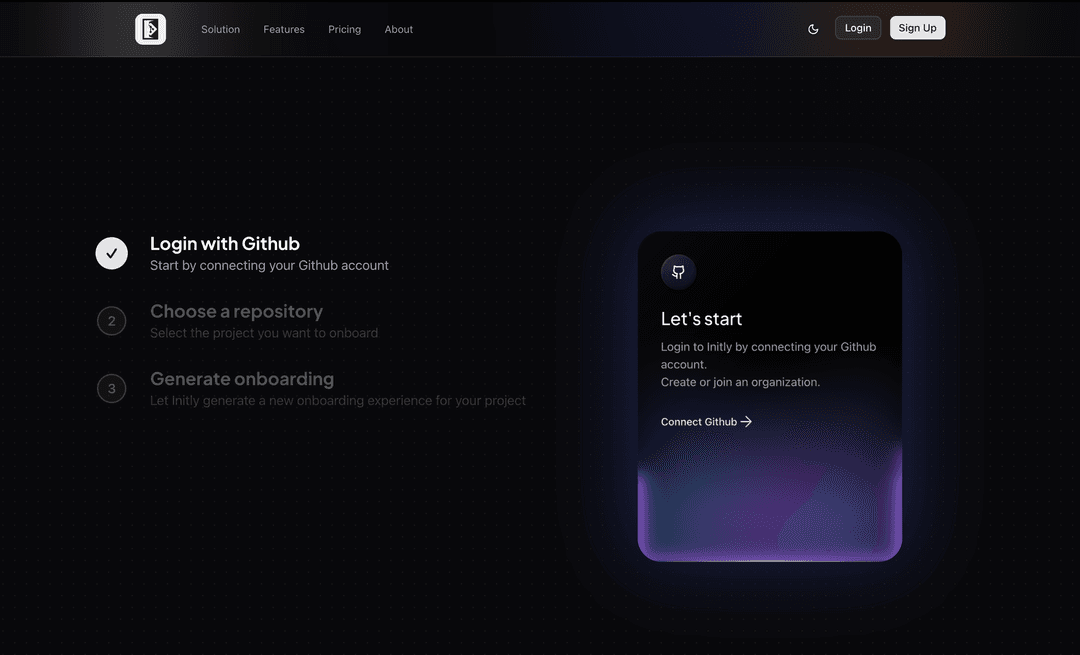Click 'Login to Initly by connecting' paragraph
Image resolution: width=1080 pixels, height=655 pixels.
(769, 355)
